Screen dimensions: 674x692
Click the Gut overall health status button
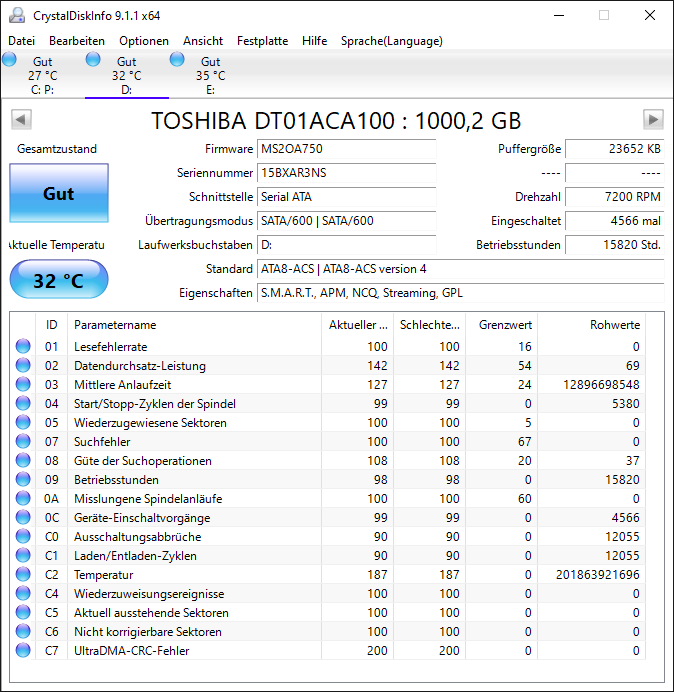(59, 193)
